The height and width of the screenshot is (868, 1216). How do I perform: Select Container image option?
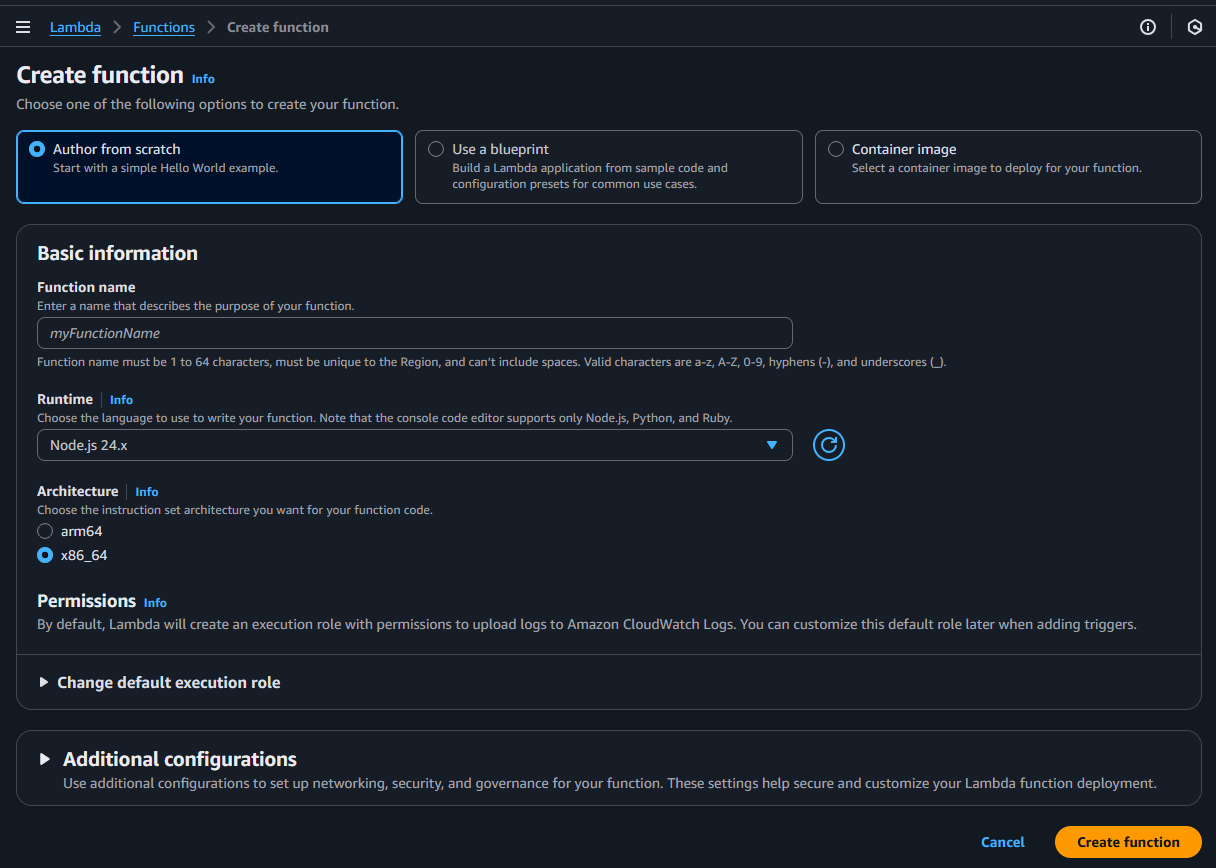[836, 149]
